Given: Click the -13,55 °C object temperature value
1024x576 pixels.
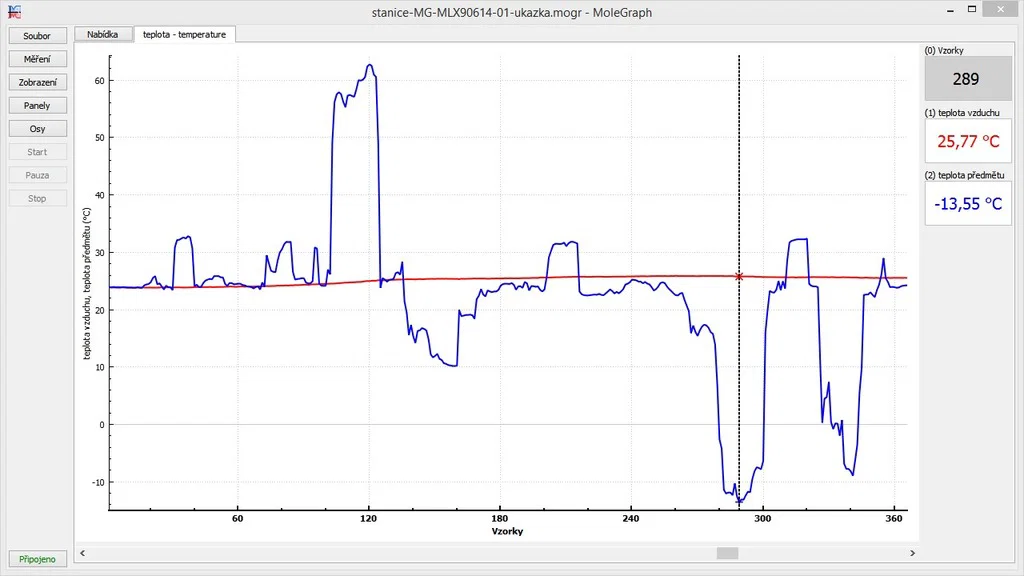Looking at the screenshot, I should 968,204.
